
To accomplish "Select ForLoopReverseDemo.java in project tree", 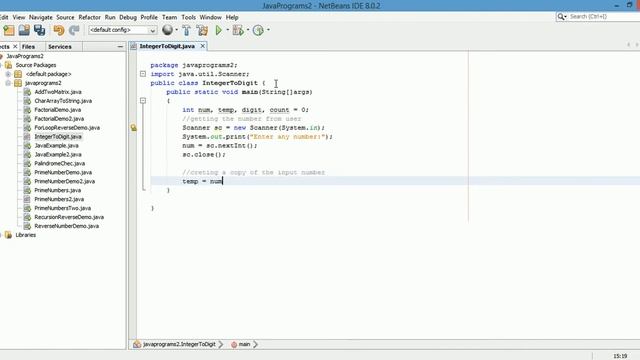I will click(x=67, y=128).
